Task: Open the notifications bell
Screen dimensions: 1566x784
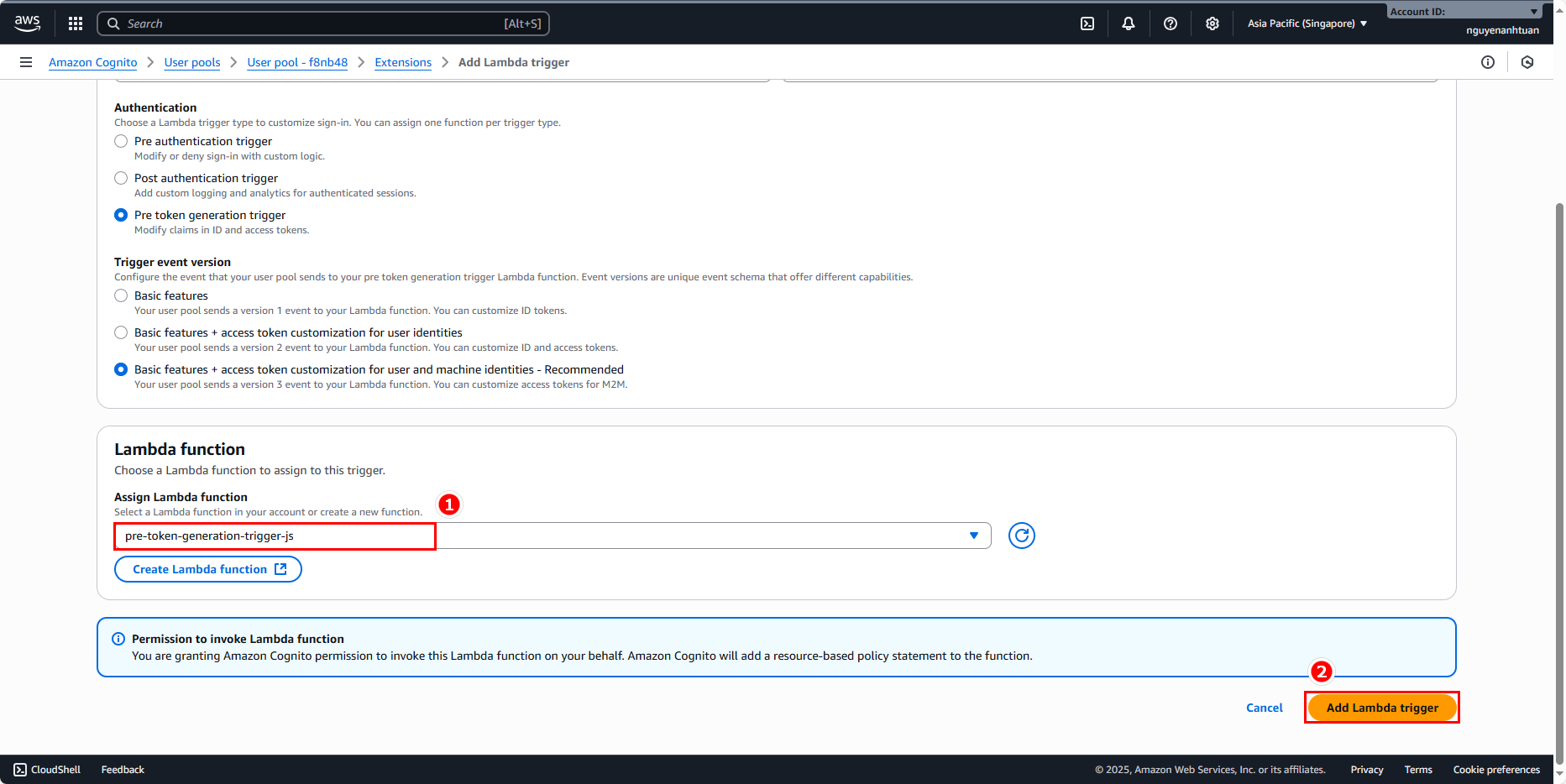Action: [1129, 24]
